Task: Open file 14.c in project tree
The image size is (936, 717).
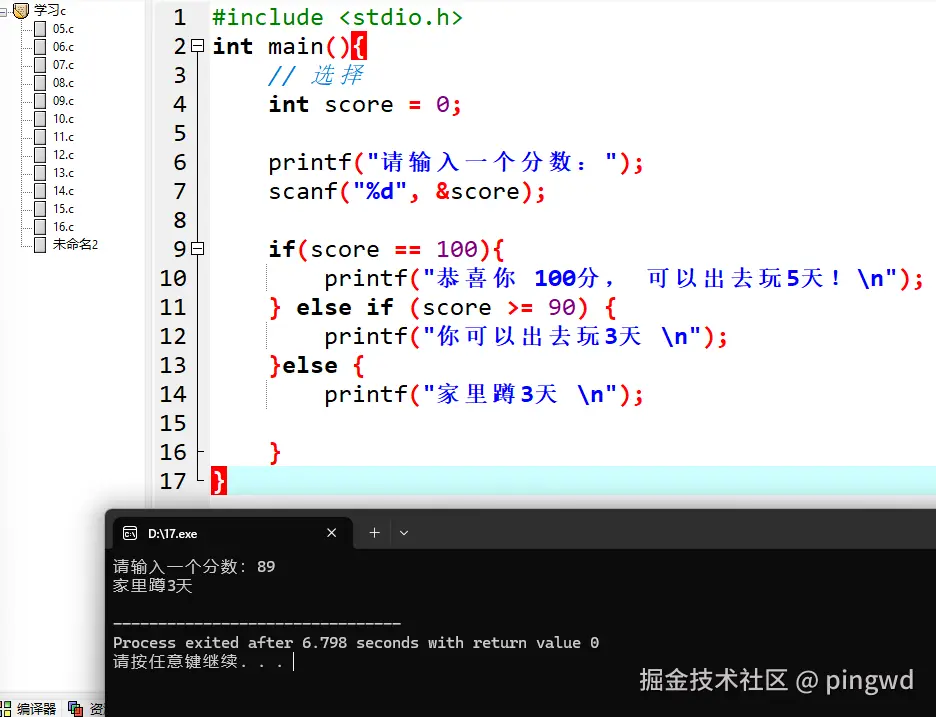Action: pos(63,190)
